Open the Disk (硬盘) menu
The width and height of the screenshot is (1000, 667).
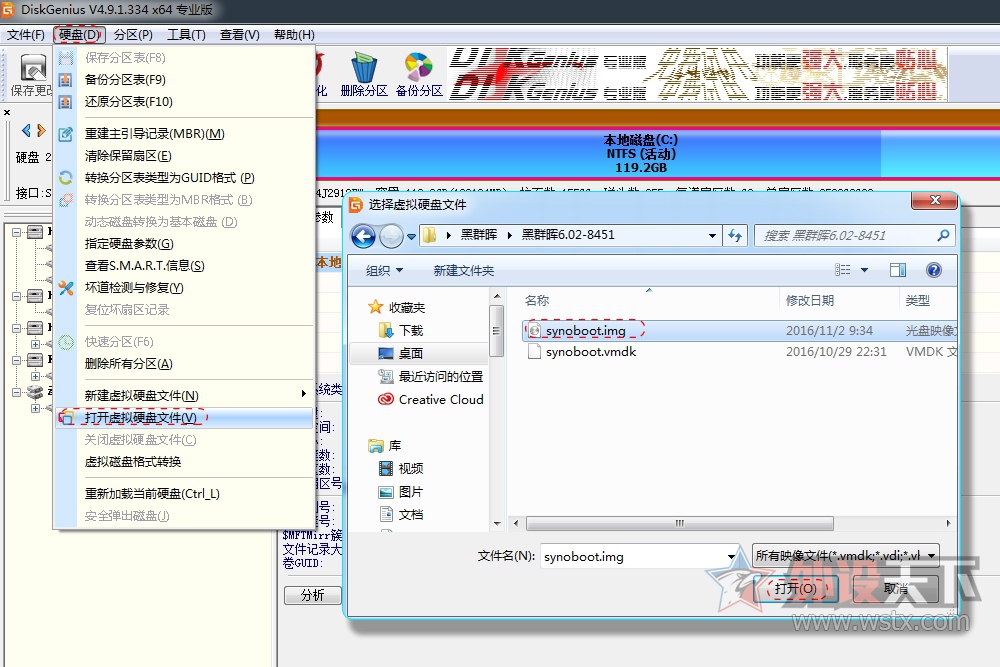point(79,34)
